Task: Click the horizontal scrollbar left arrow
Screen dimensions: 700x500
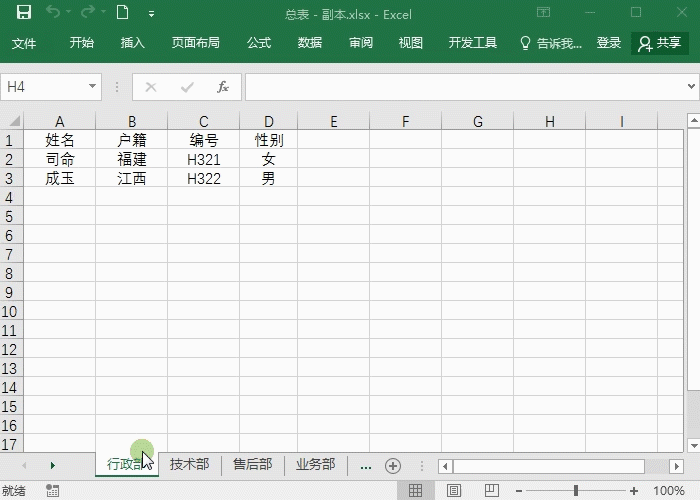Action: click(x=445, y=467)
